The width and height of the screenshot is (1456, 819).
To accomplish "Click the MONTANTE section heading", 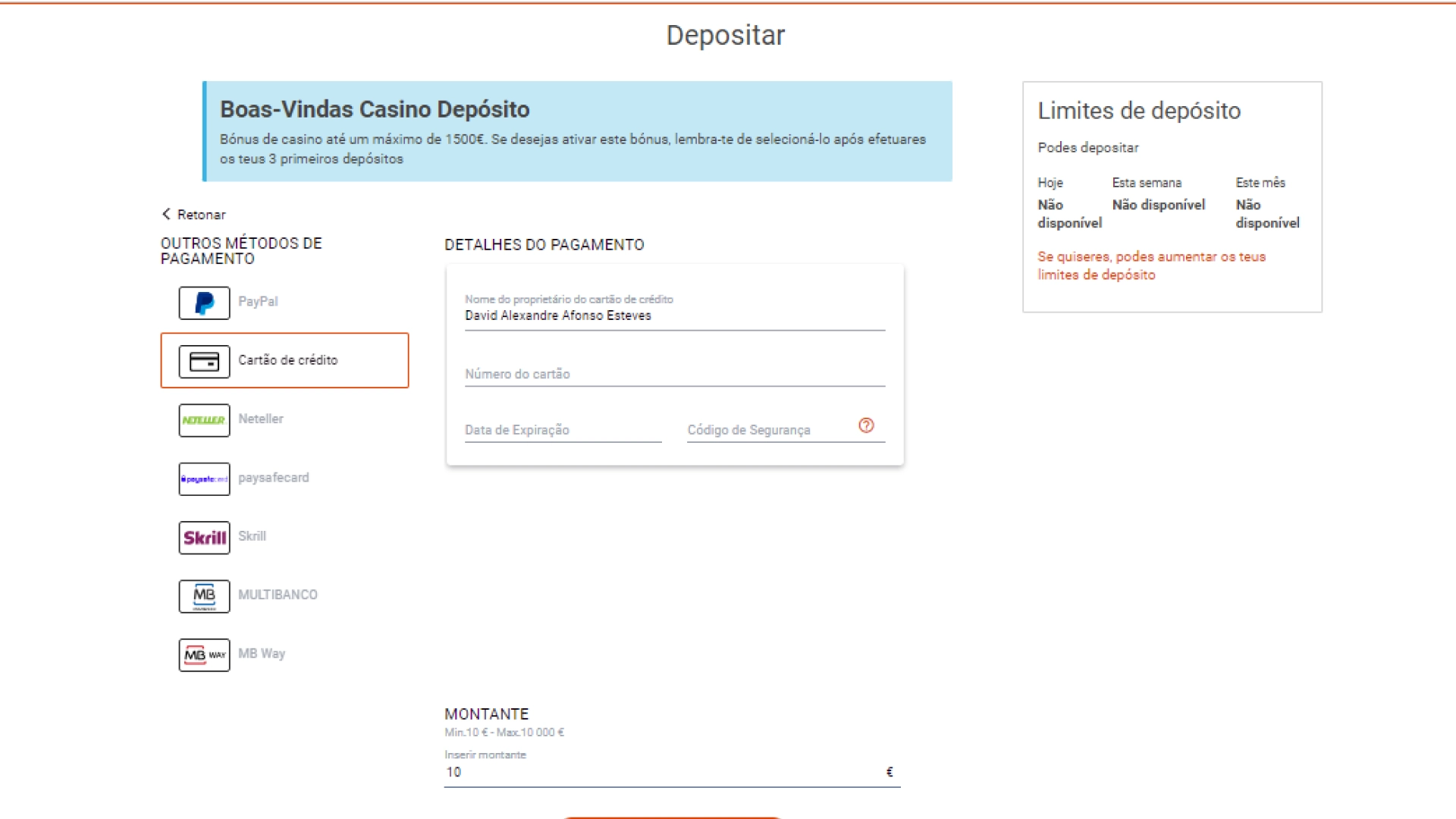I will (486, 714).
